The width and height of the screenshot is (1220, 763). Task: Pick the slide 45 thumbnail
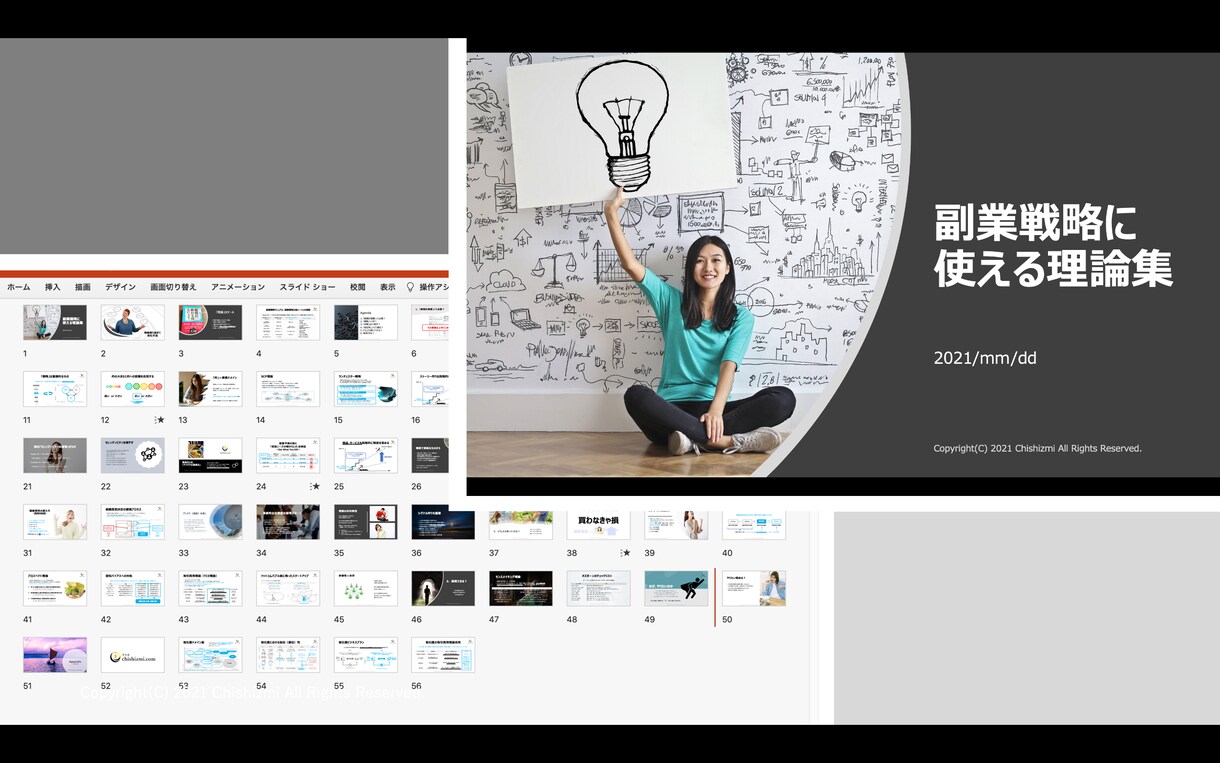point(366,588)
